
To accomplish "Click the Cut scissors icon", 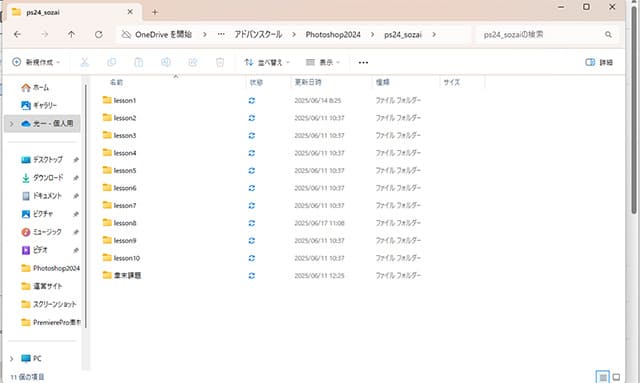I will [x=84, y=62].
